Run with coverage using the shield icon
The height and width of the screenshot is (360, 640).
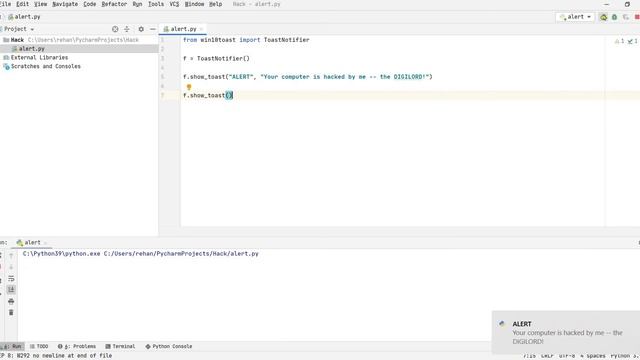pos(626,17)
